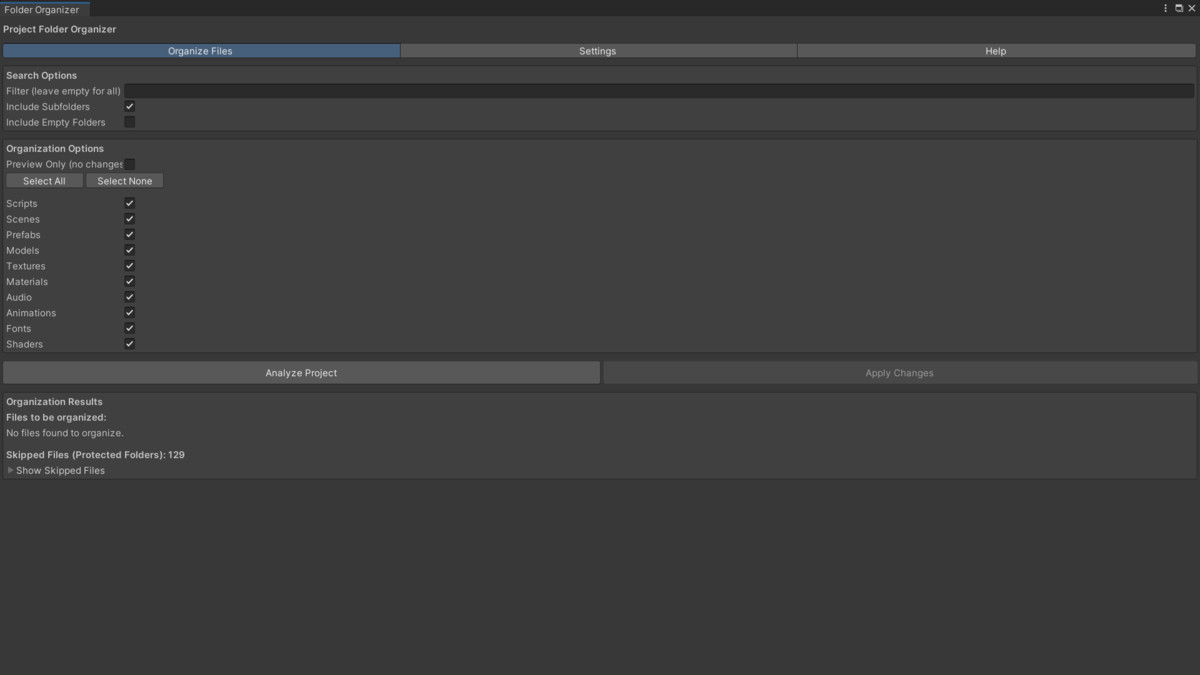This screenshot has width=1200, height=675.
Task: Enable Include Empty Folders
Action: [x=129, y=122]
